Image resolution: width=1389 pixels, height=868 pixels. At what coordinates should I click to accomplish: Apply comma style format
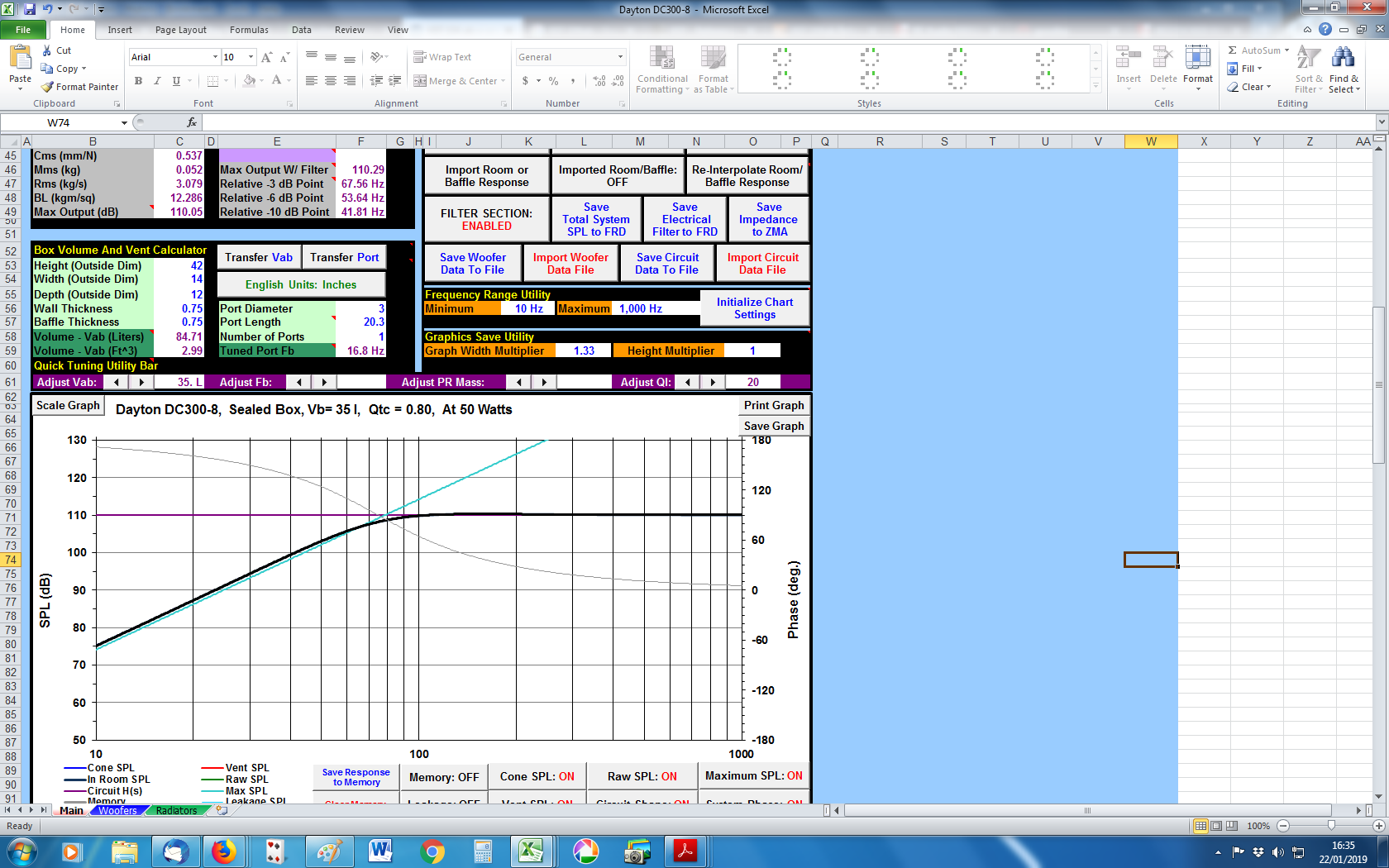click(x=572, y=81)
